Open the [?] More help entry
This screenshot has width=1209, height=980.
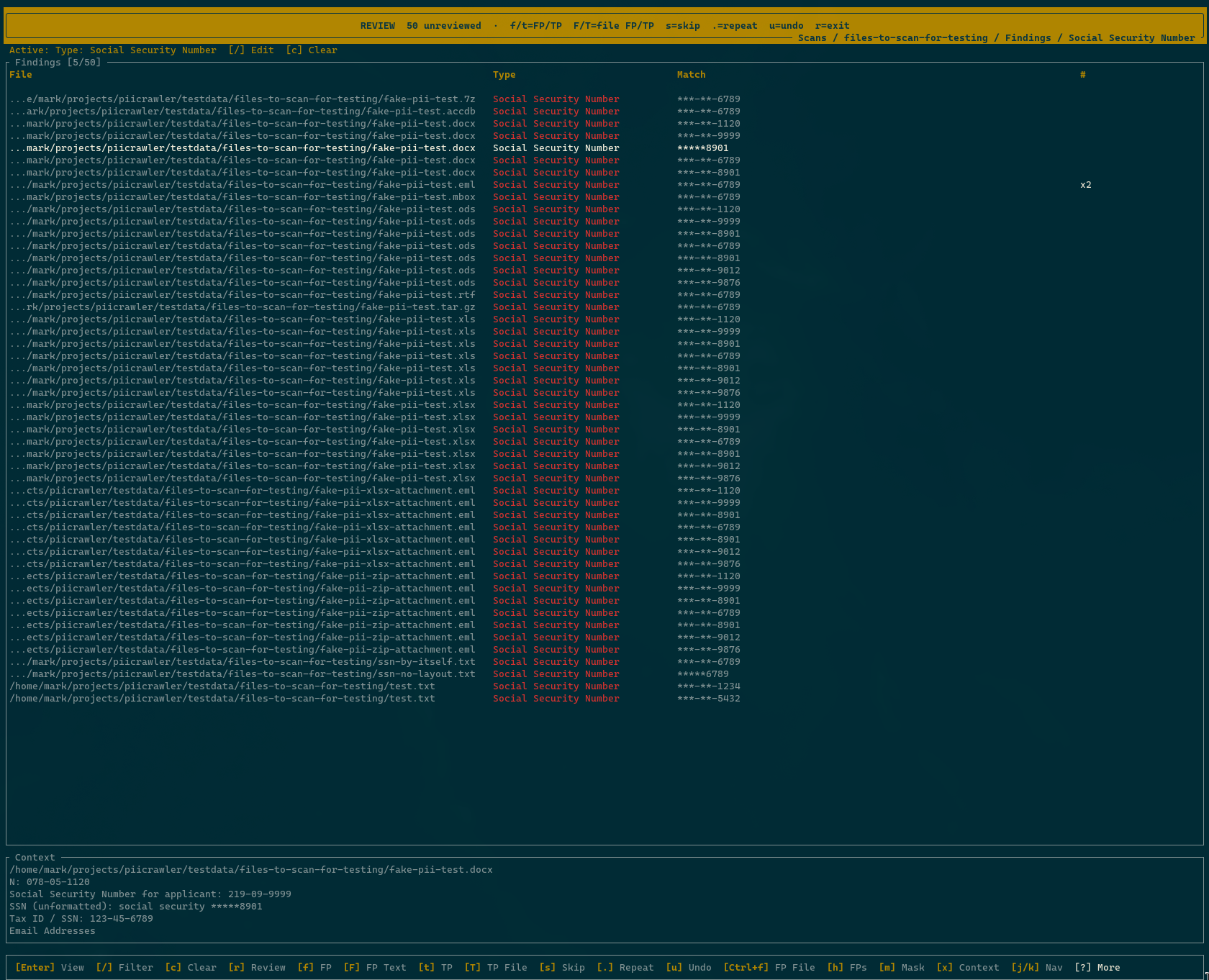1097,967
